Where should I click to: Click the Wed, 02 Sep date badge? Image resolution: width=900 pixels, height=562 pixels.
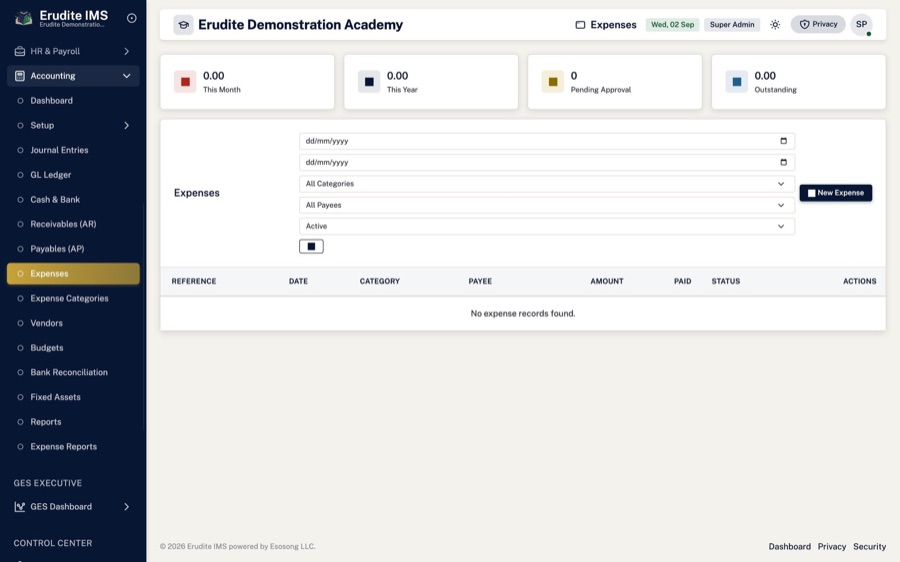point(672,25)
